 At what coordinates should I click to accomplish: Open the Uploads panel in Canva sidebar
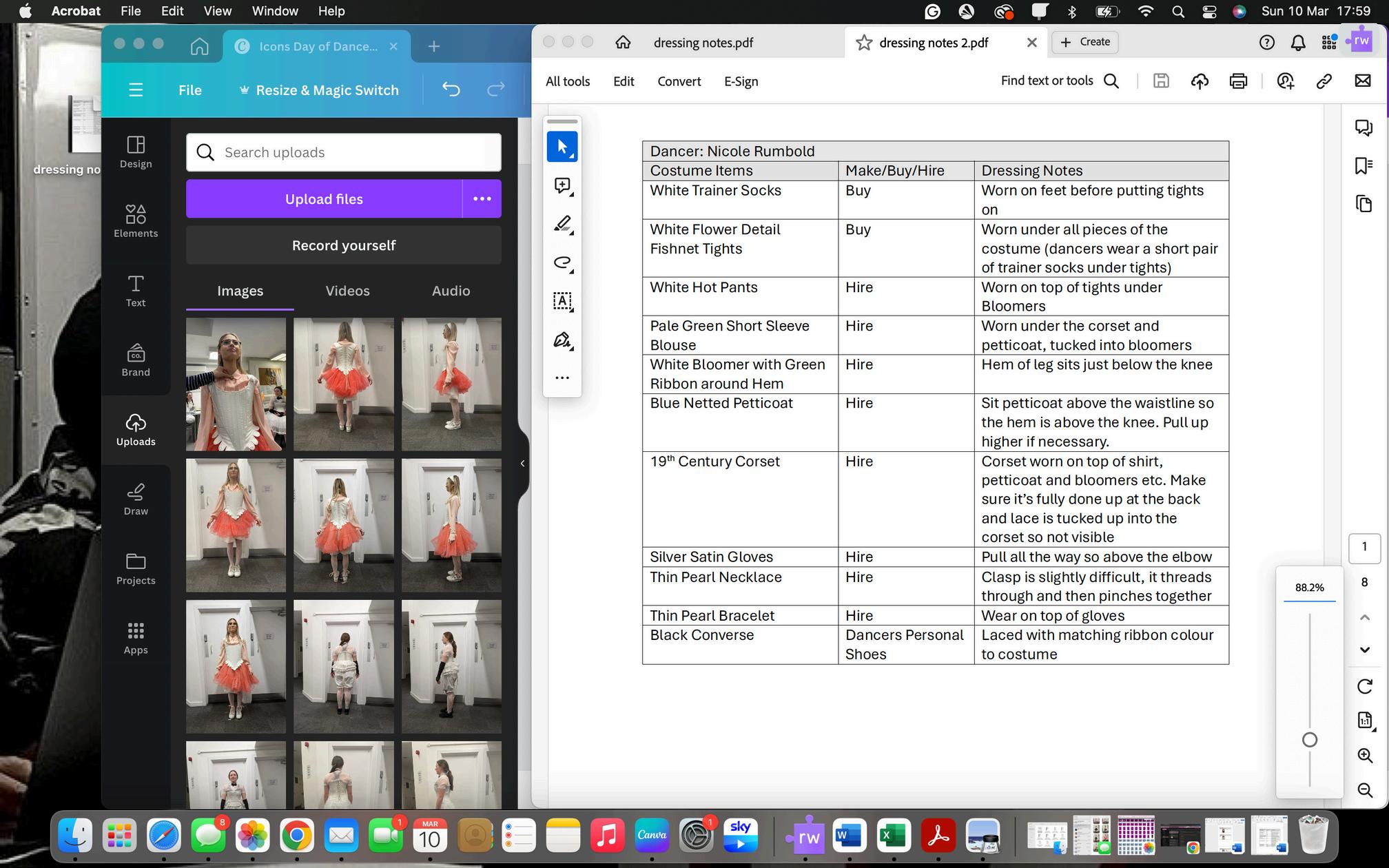coord(136,430)
